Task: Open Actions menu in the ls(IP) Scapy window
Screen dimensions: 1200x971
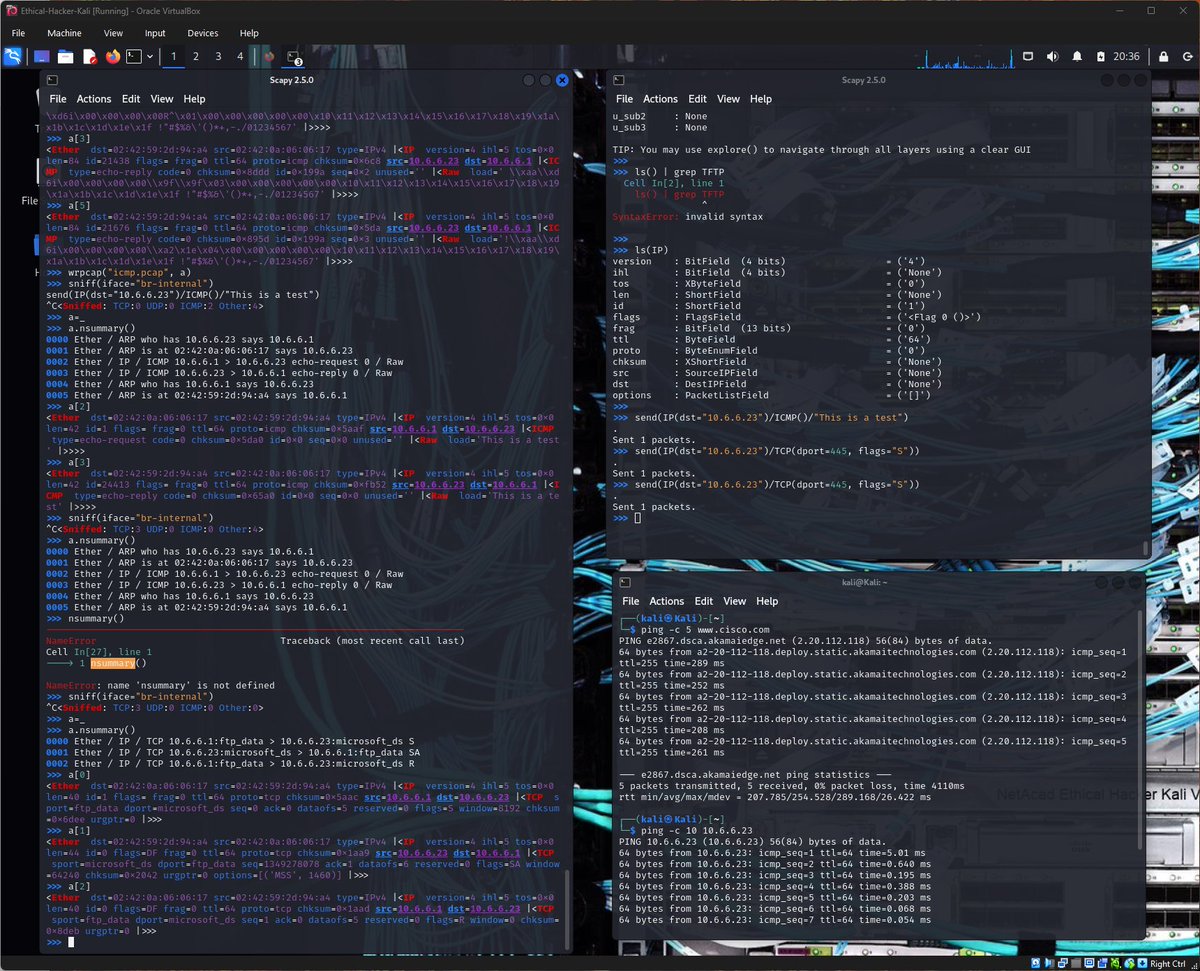Action: pyautogui.click(x=660, y=99)
